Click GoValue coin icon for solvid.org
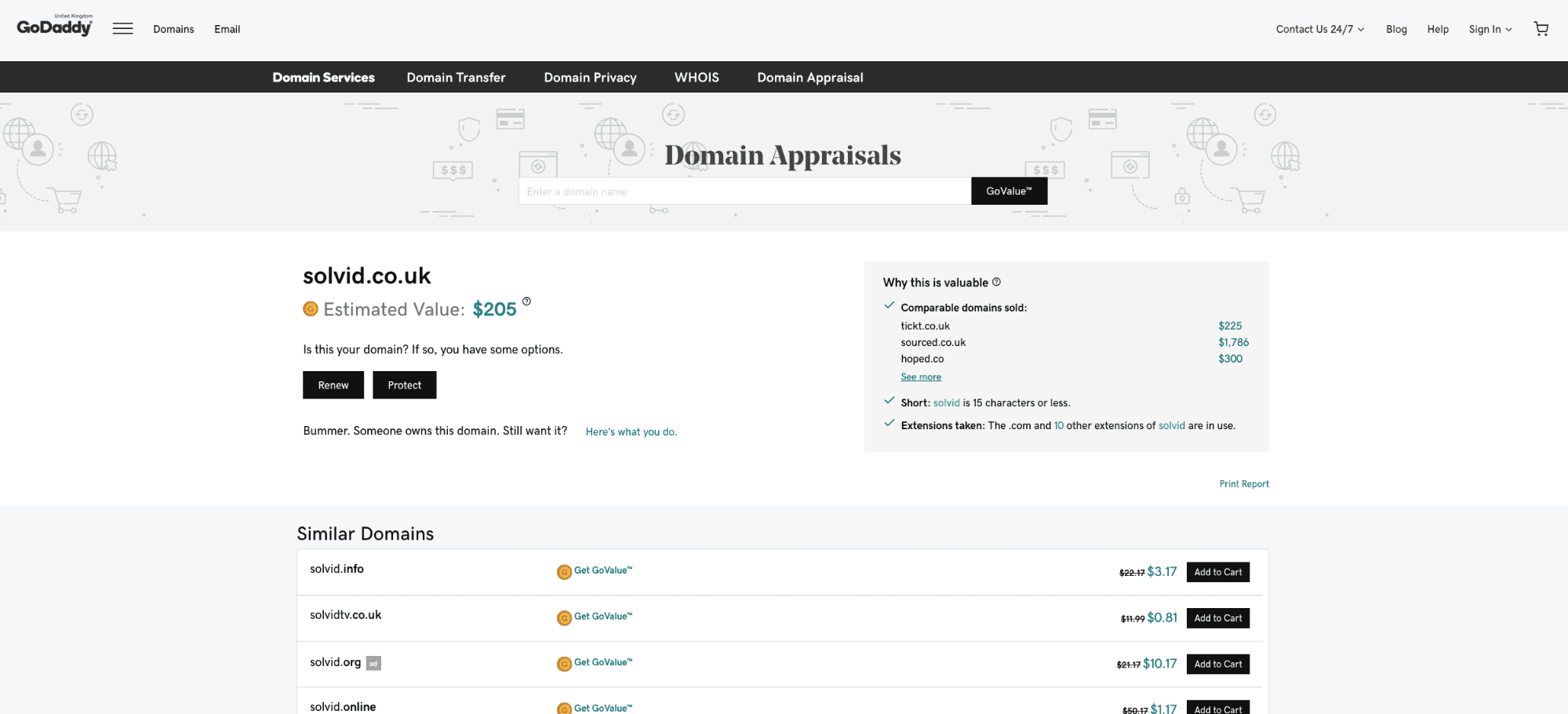This screenshot has height=714, width=1568. tap(564, 665)
